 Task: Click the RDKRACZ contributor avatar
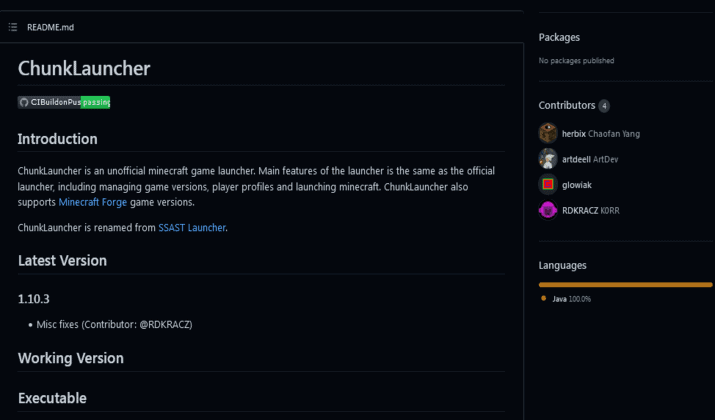[x=548, y=210]
